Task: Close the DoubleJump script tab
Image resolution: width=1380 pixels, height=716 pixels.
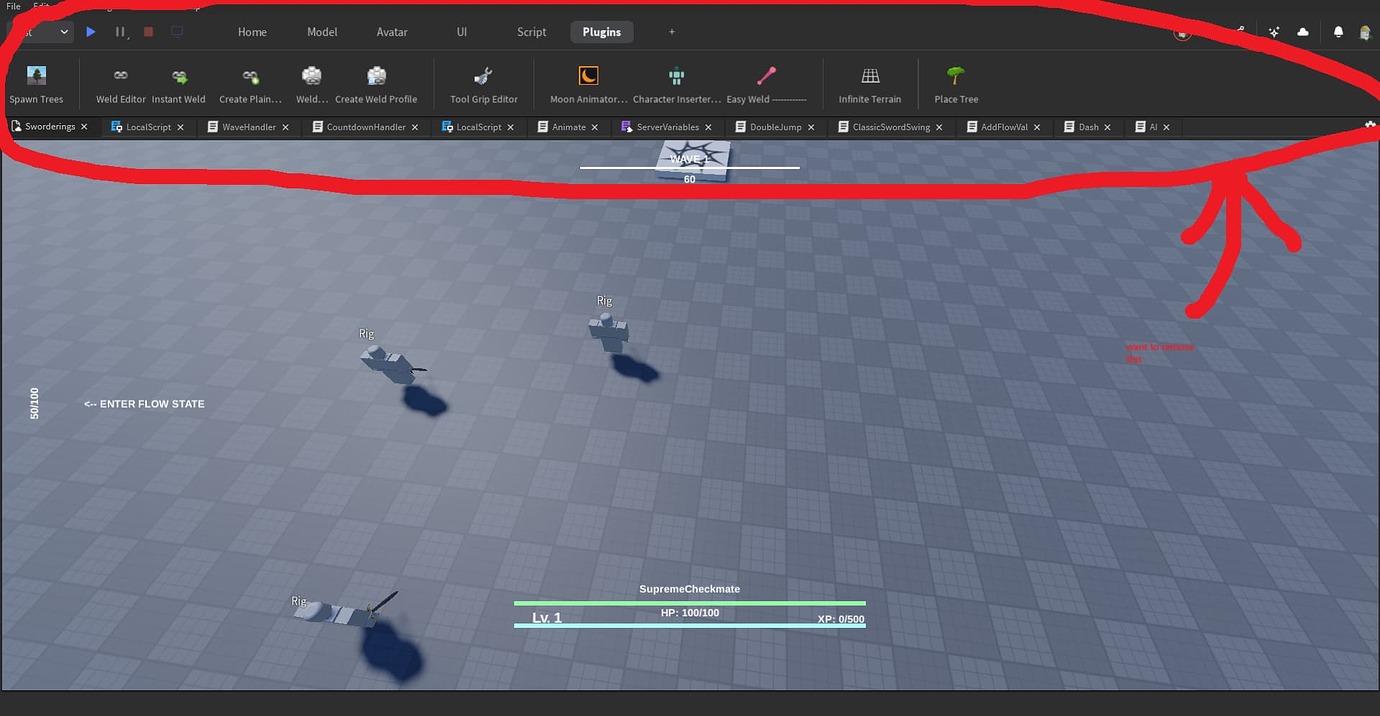Action: [811, 126]
